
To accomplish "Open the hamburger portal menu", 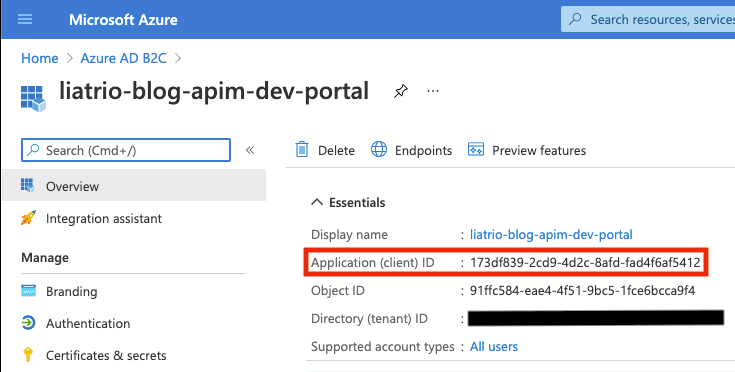I will (25, 19).
